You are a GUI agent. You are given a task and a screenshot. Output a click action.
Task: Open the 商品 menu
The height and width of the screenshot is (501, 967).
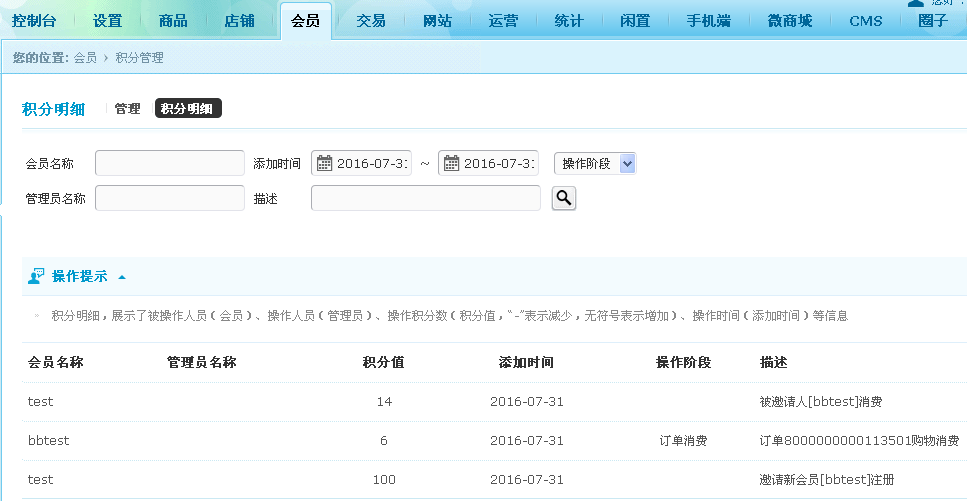(173, 21)
